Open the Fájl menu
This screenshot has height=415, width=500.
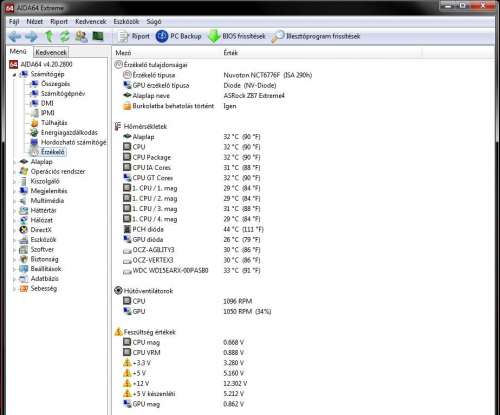coord(14,22)
